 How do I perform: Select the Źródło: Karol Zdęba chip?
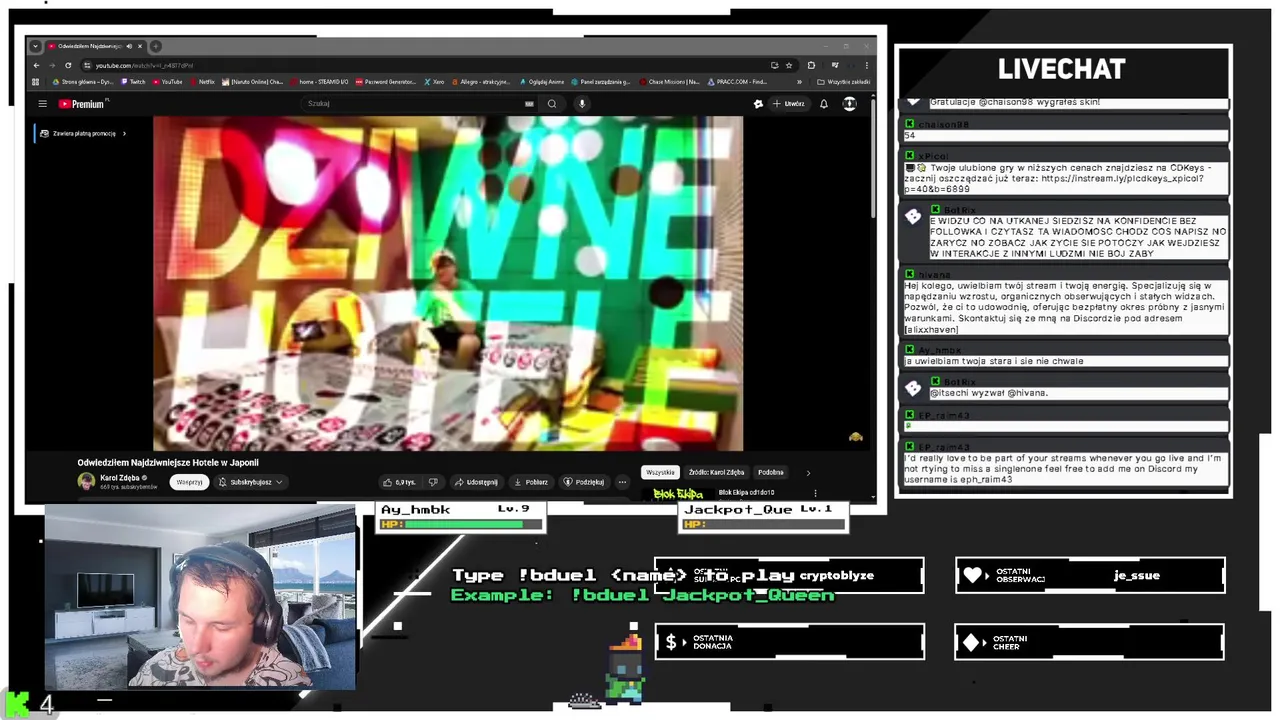pos(717,472)
